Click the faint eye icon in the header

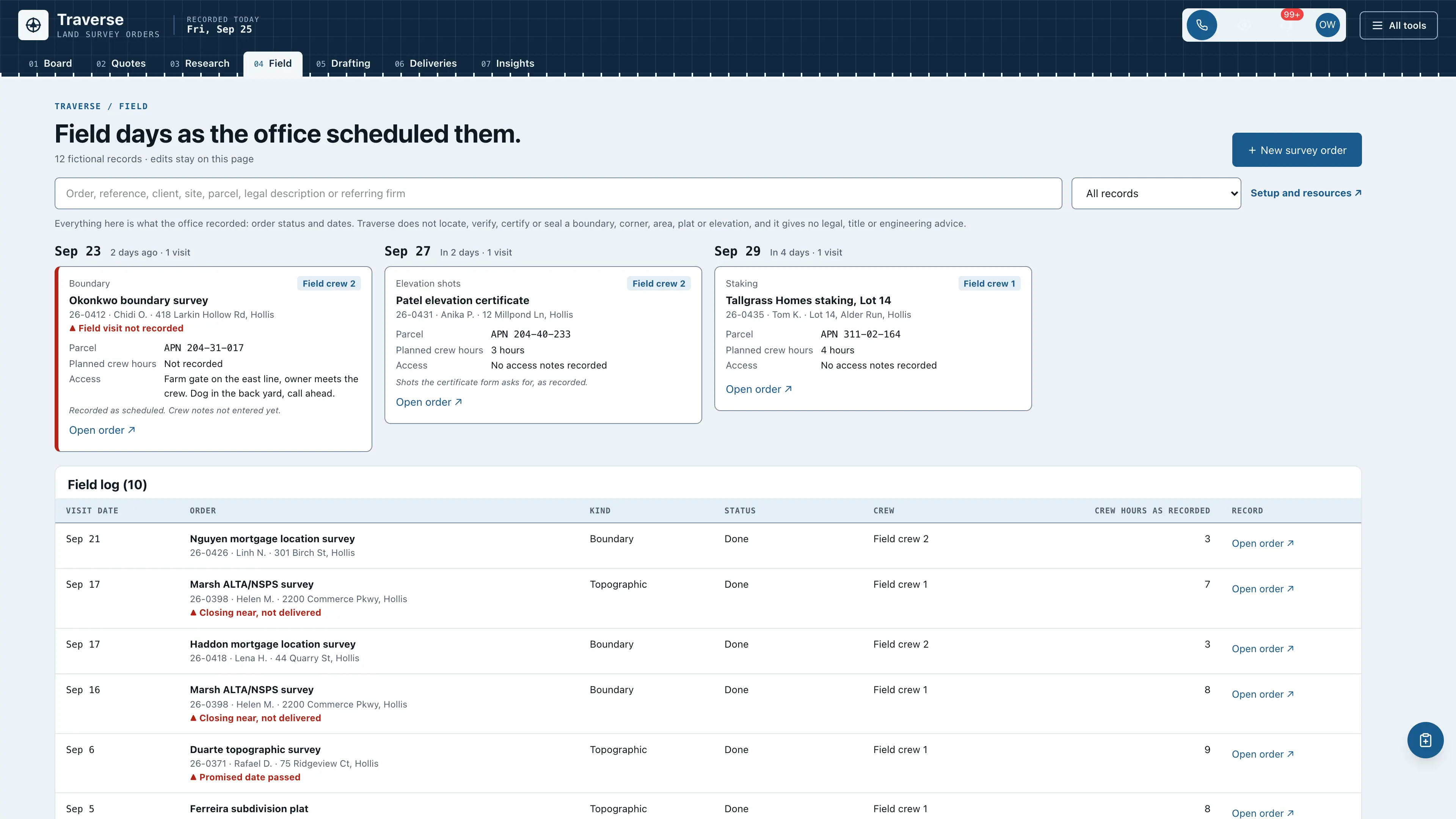click(1244, 25)
